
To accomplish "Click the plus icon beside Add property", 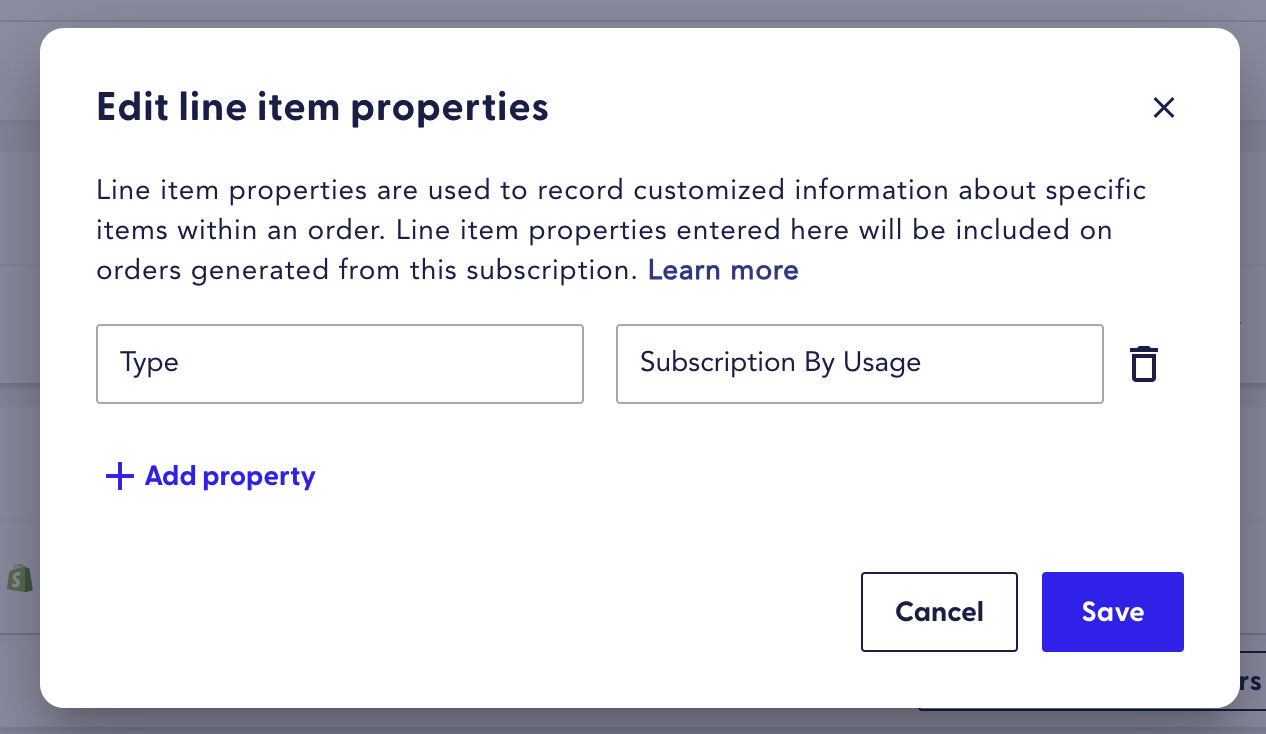I will [x=120, y=476].
